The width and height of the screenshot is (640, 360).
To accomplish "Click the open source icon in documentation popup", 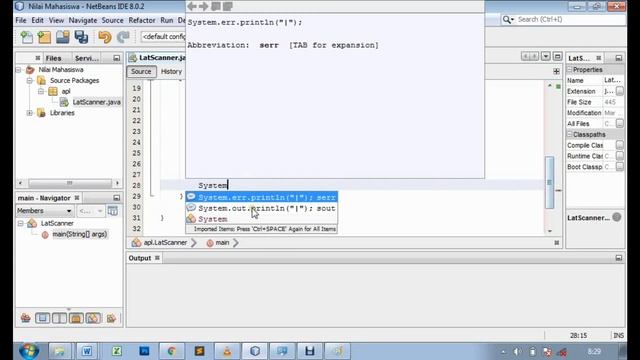I will click(x=228, y=6).
